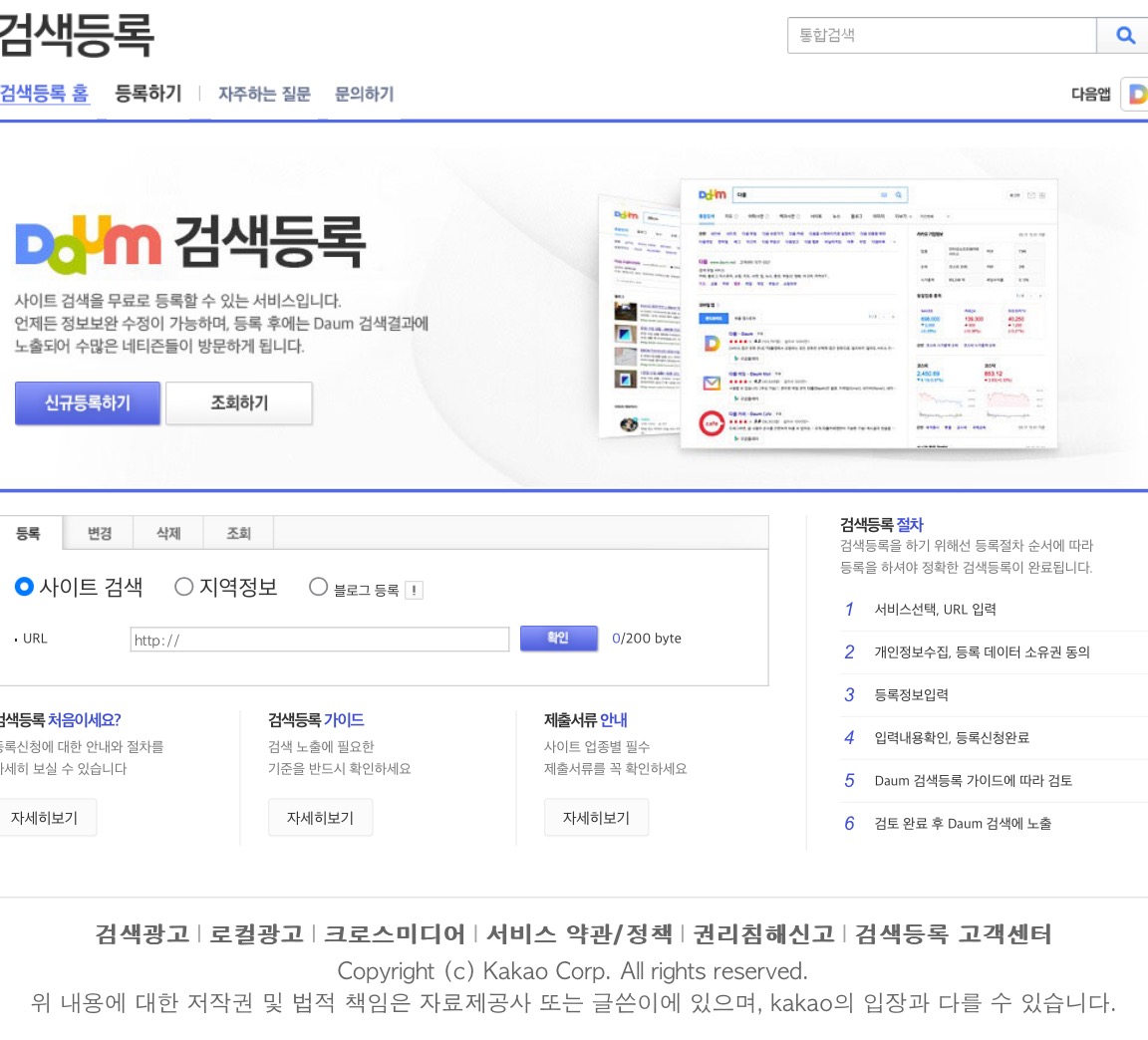Open the 서비스 약관/정책 footer link
Viewport: 1148px width, 1040px height.
click(x=579, y=933)
